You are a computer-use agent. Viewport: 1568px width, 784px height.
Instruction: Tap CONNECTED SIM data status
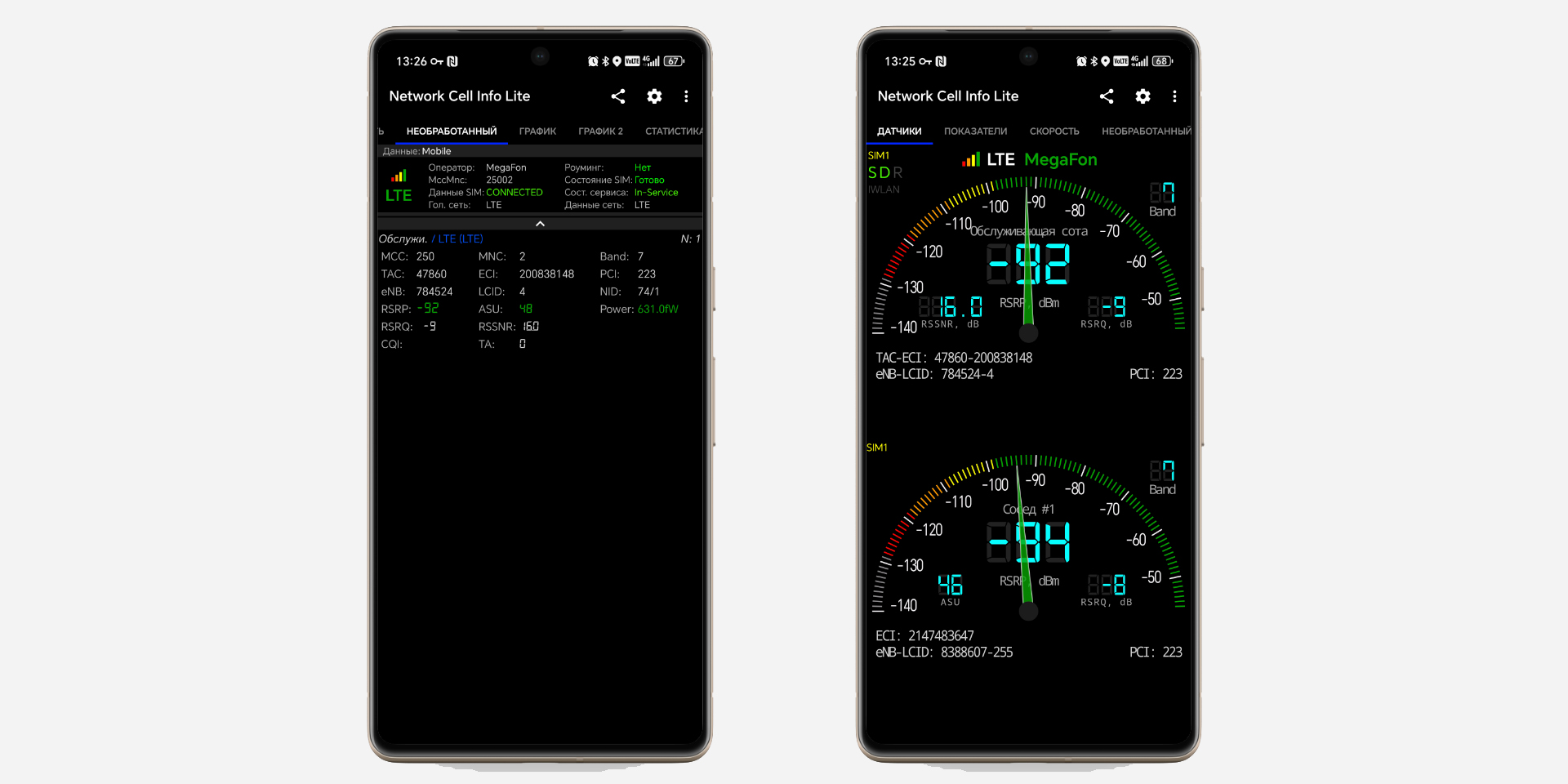coord(514,193)
